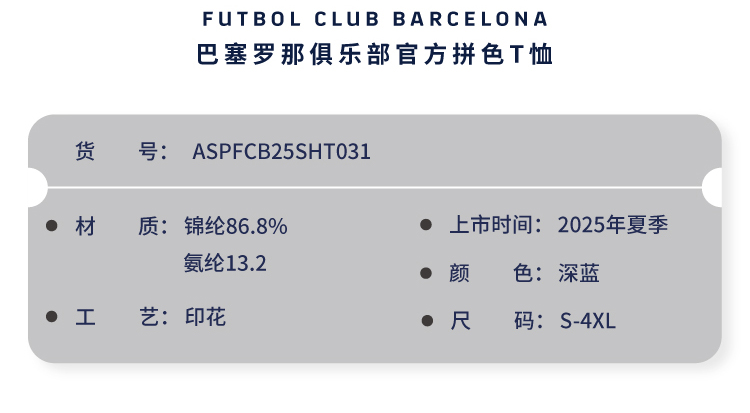Click the left semicircle notch of the ticket
Screen dimensions: 750x413
point(35,187)
